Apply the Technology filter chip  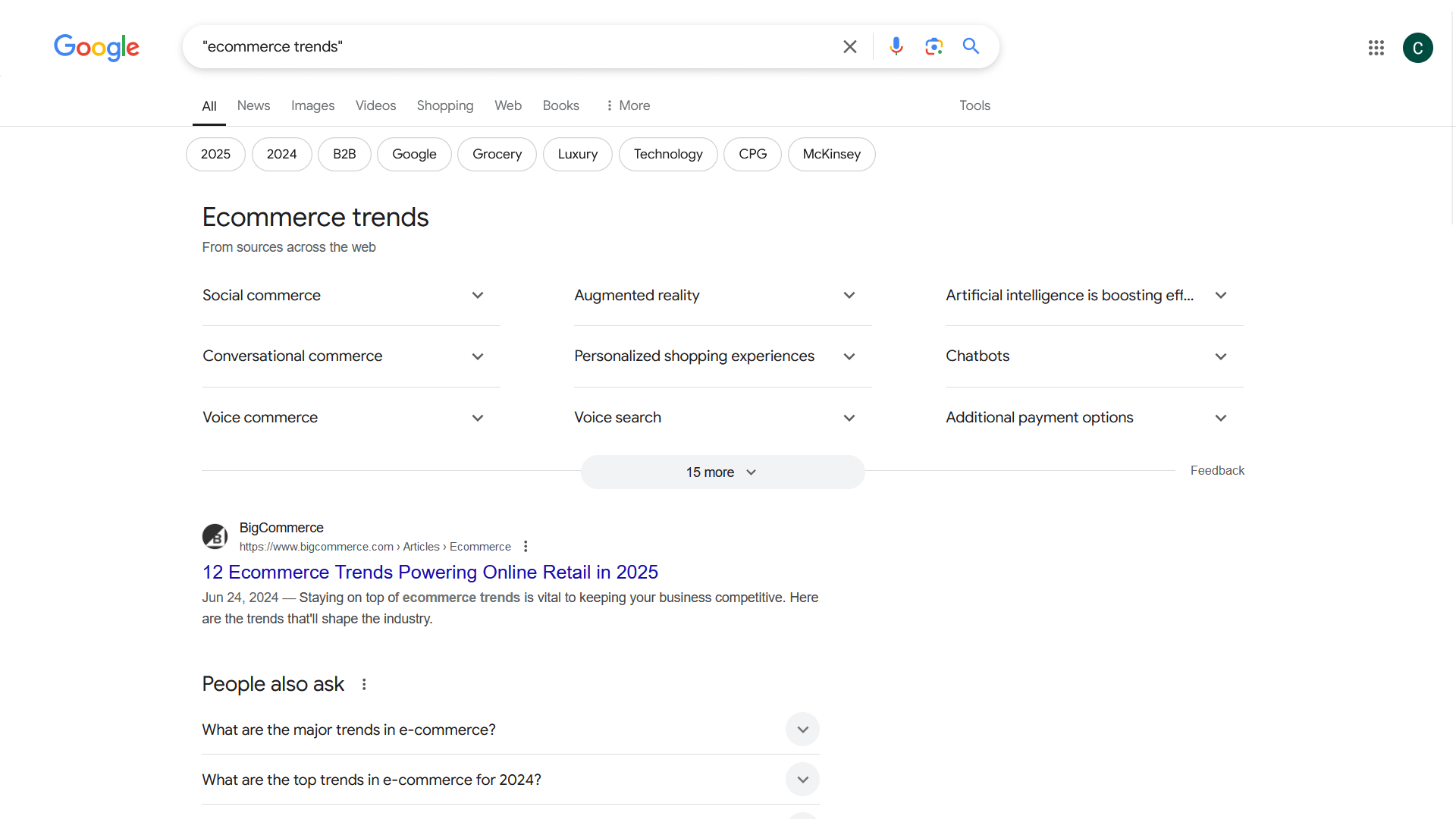coord(668,155)
